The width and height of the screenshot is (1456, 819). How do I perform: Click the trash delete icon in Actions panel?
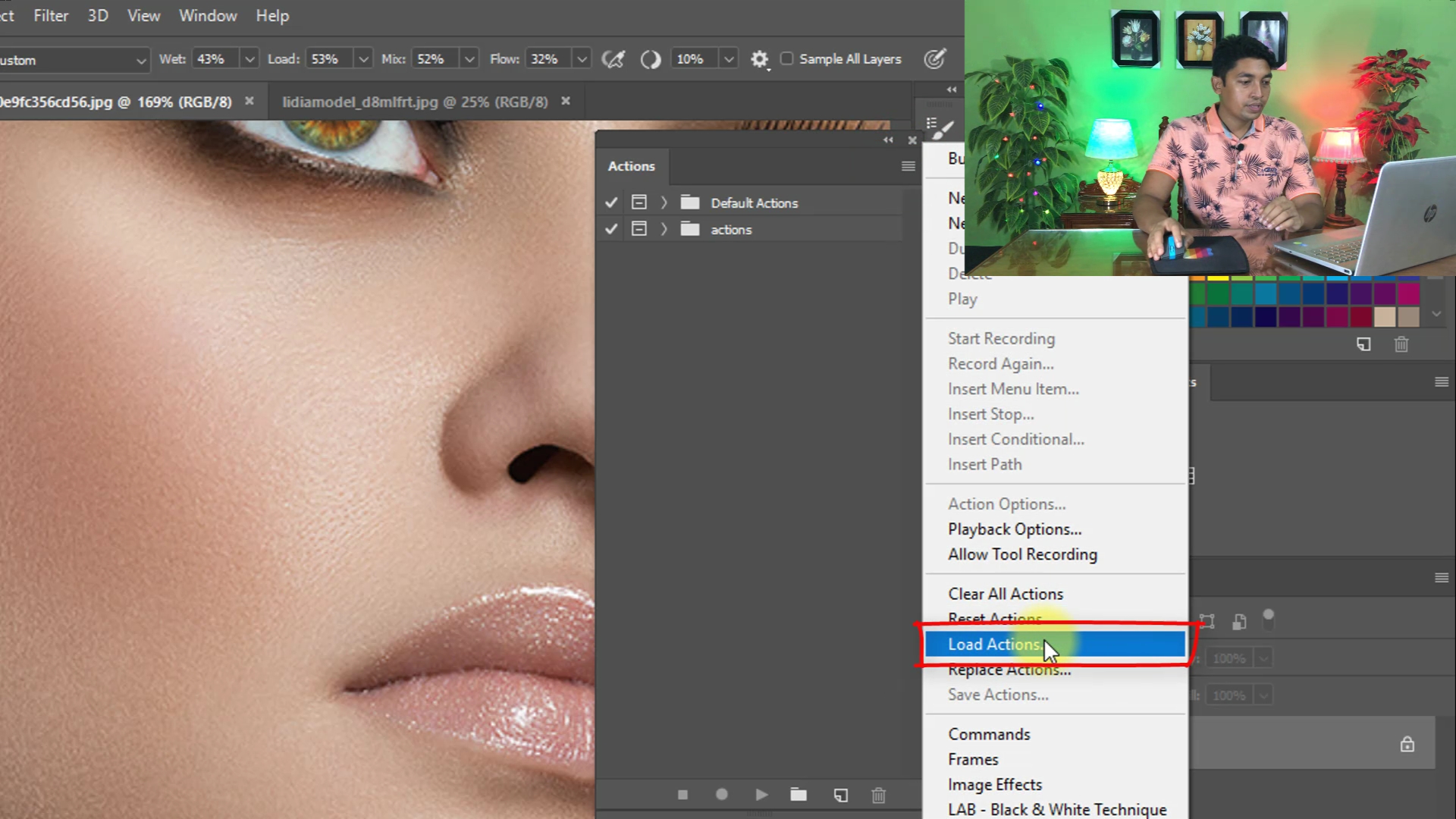[878, 795]
